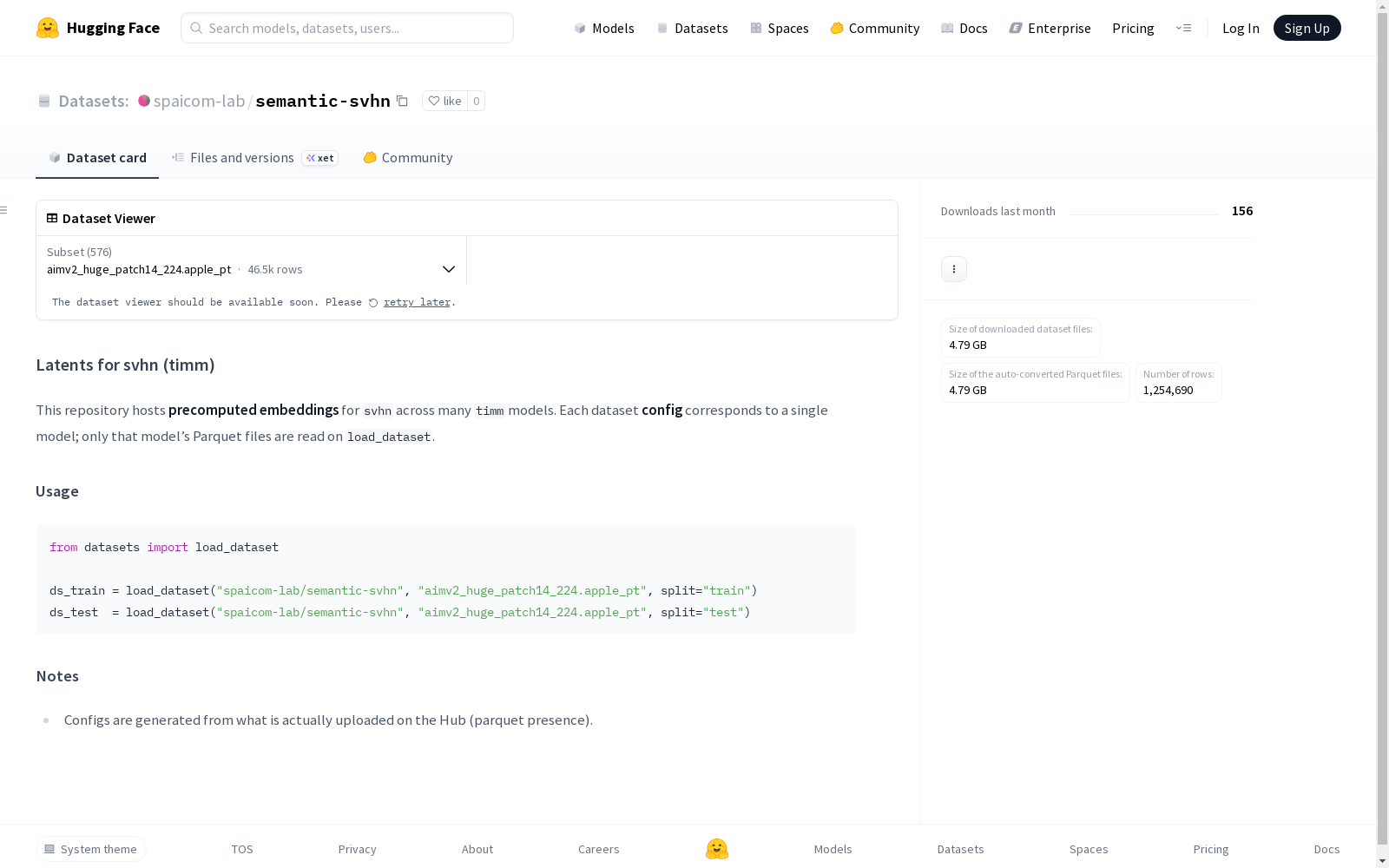The height and width of the screenshot is (868, 1389).
Task: Open the Datasets footer link
Action: point(961,849)
